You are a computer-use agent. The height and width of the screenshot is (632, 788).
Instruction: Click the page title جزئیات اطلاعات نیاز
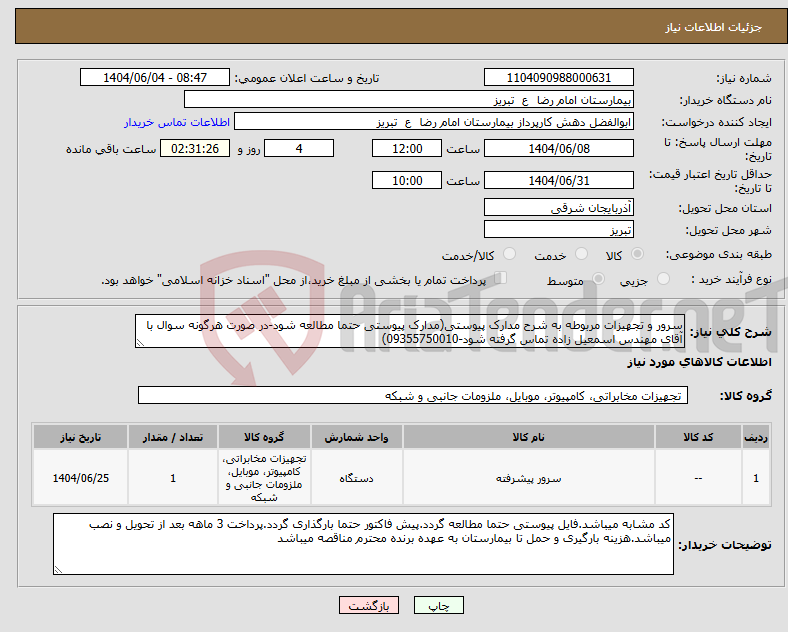pyautogui.click(x=714, y=27)
